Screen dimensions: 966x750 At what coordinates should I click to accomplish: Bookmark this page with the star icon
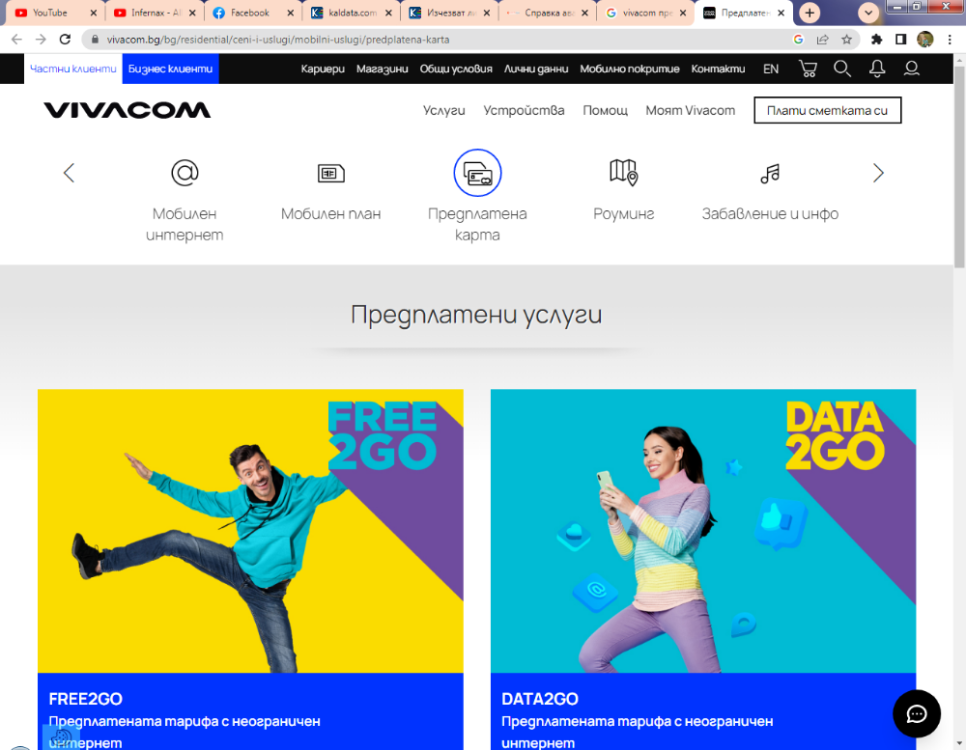click(x=846, y=39)
